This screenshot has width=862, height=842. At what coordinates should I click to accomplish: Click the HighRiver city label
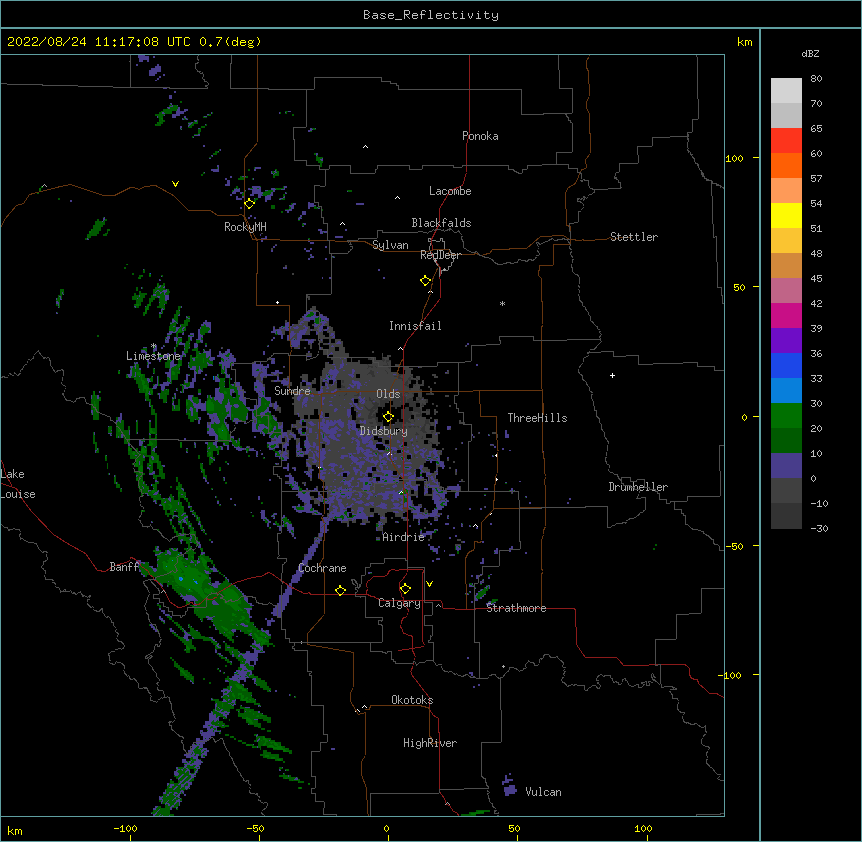(430, 743)
